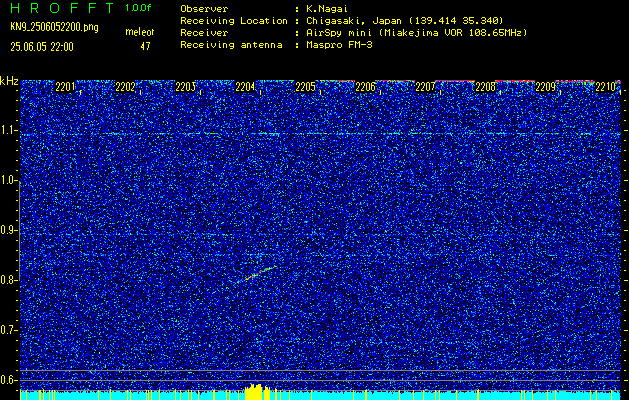Click the 2201 time marker

click(x=65, y=87)
